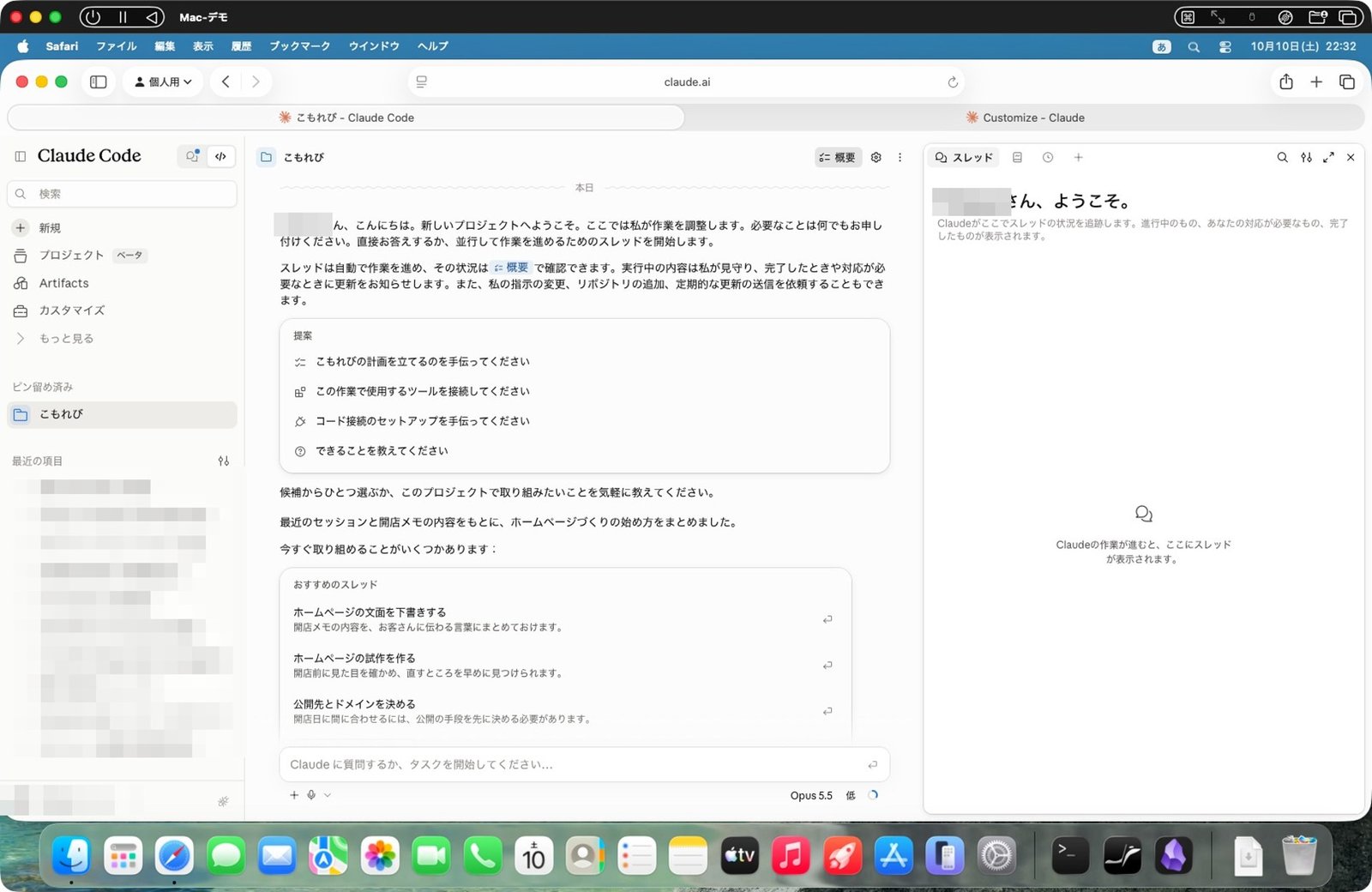
Task: Click the sparkle icon at sidebar bottom
Action: coord(223,801)
